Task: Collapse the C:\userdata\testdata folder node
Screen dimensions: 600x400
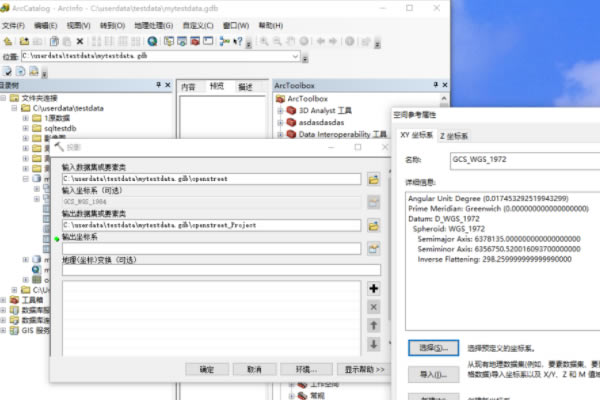Action: (15, 108)
